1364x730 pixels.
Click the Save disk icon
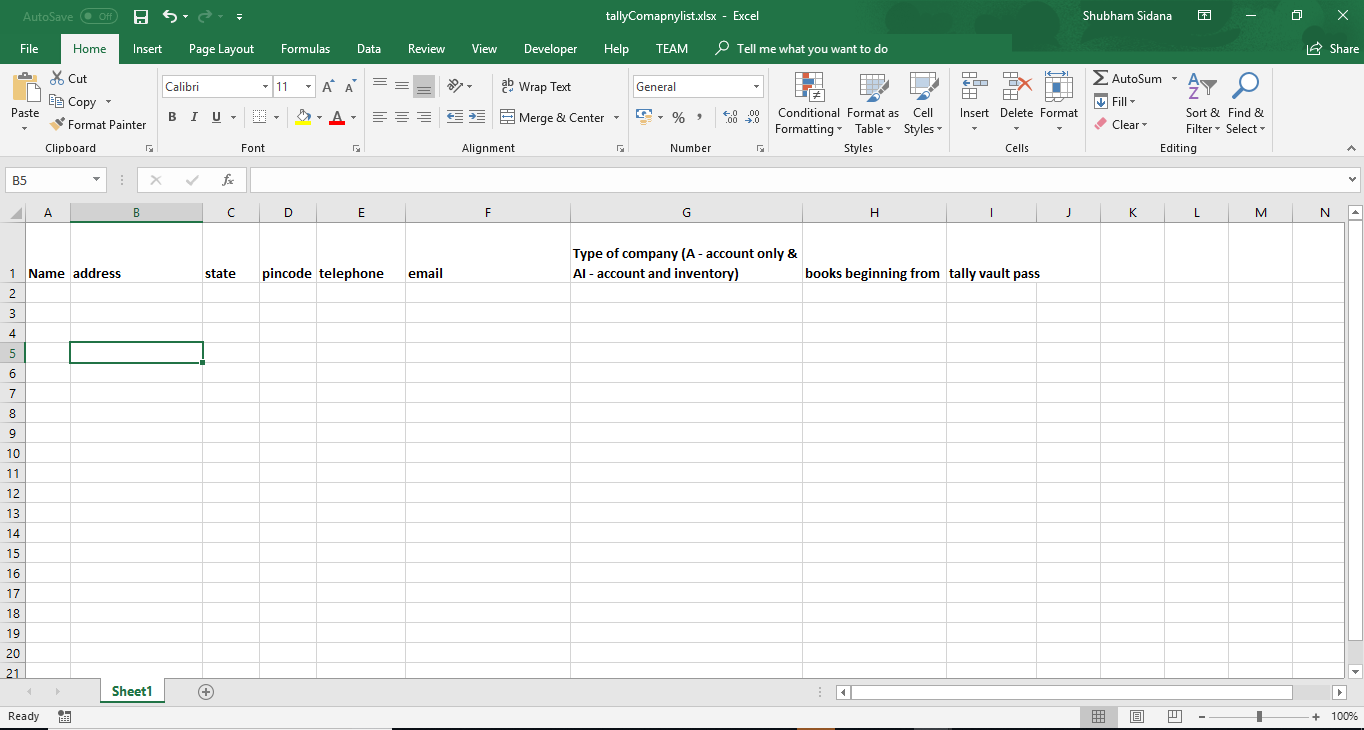(x=141, y=17)
